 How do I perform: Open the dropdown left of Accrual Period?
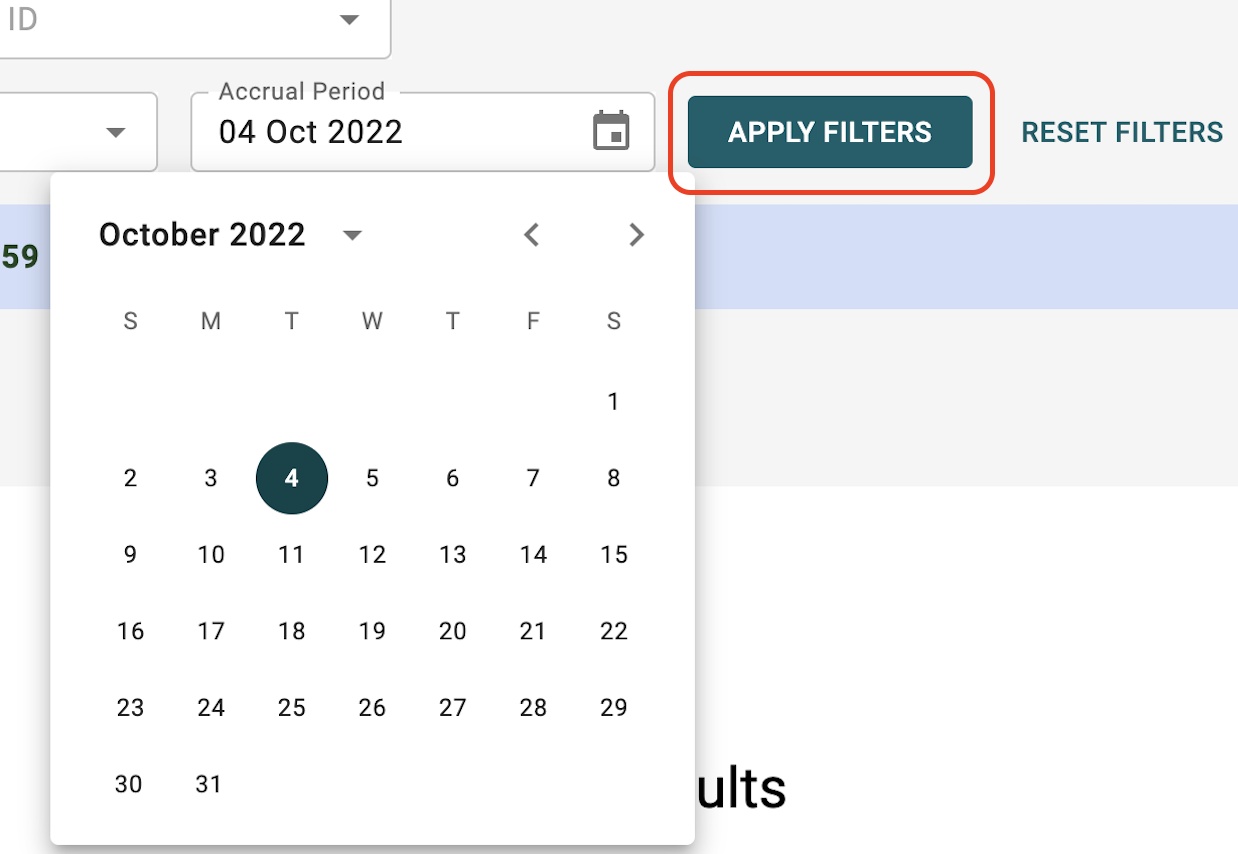tap(116, 132)
